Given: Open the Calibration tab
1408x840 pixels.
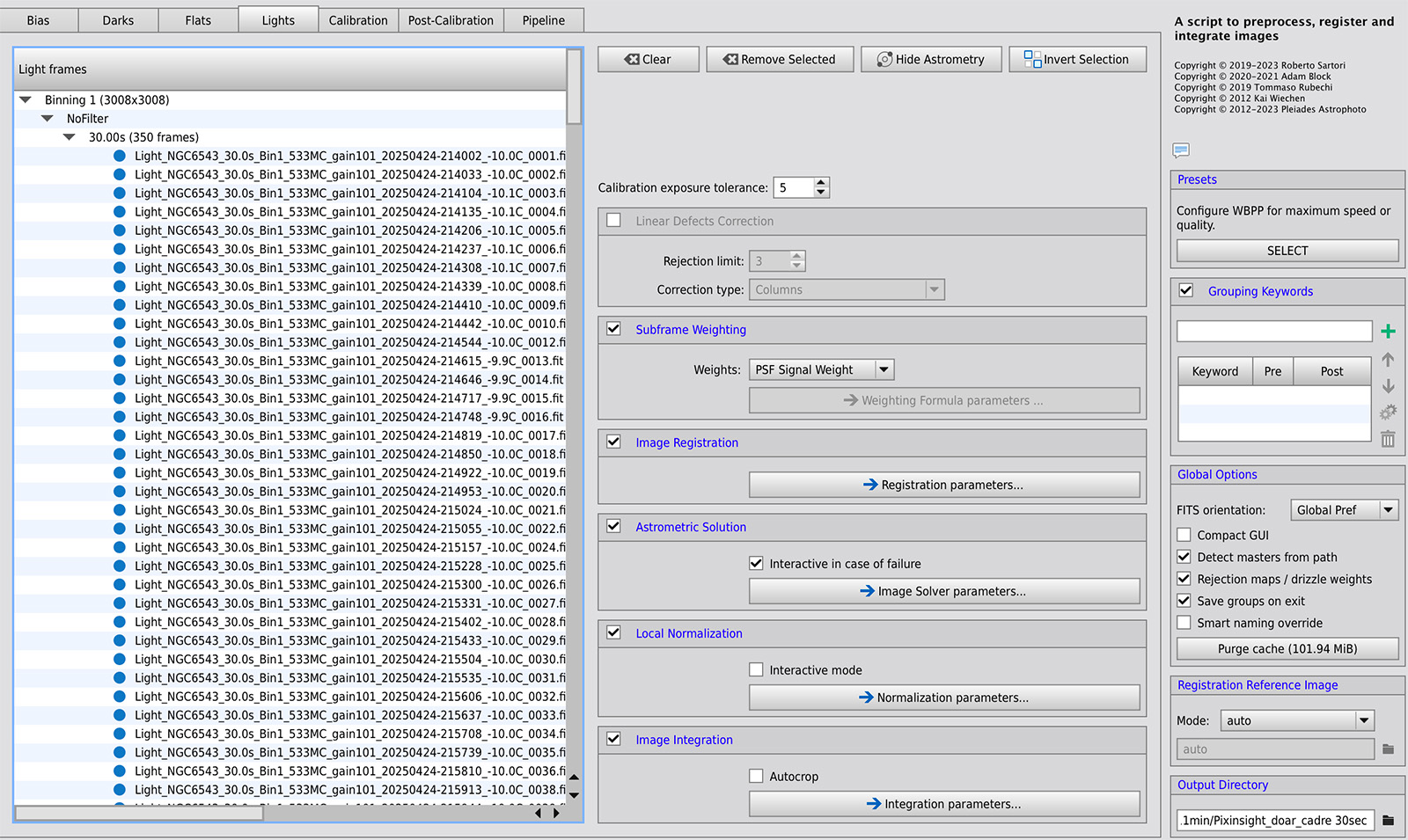Looking at the screenshot, I should point(358,20).
